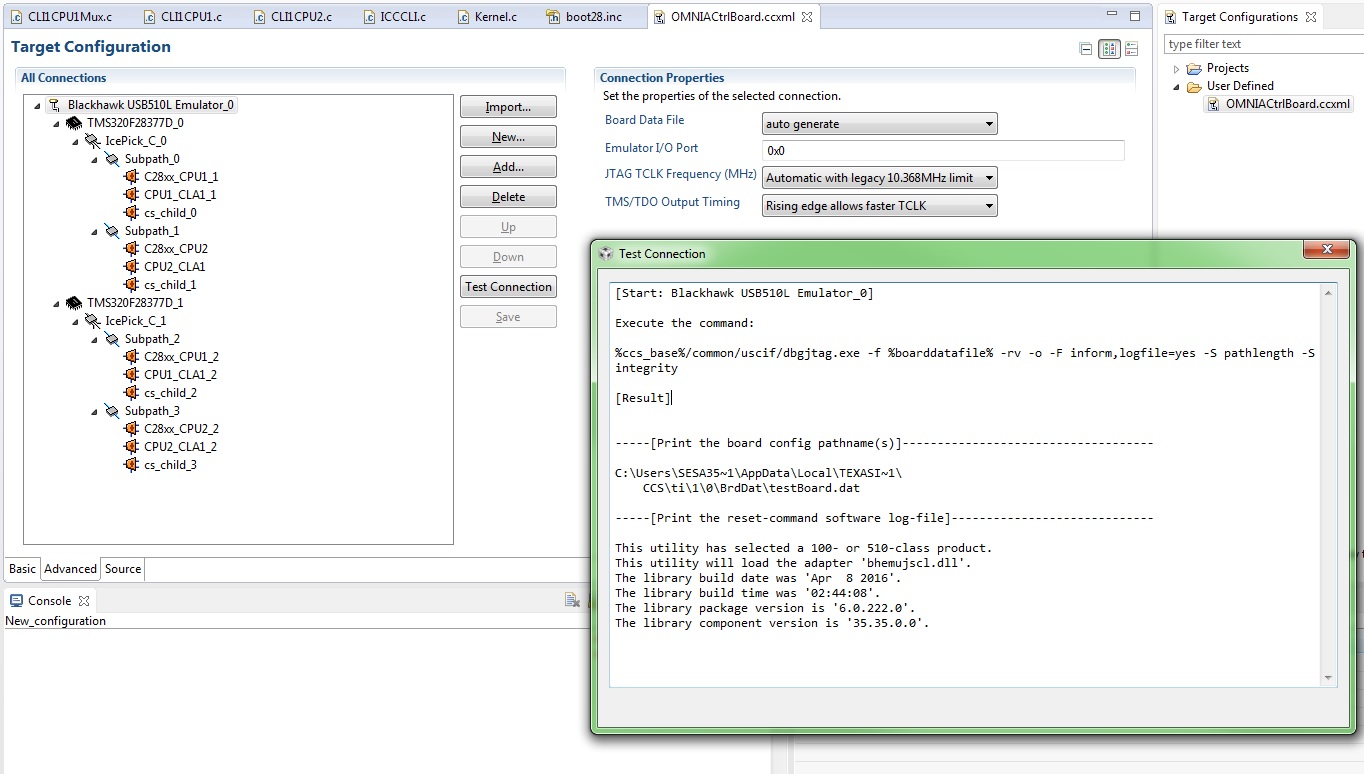Click the C28xx_CPU1_2 core icon

point(131,357)
